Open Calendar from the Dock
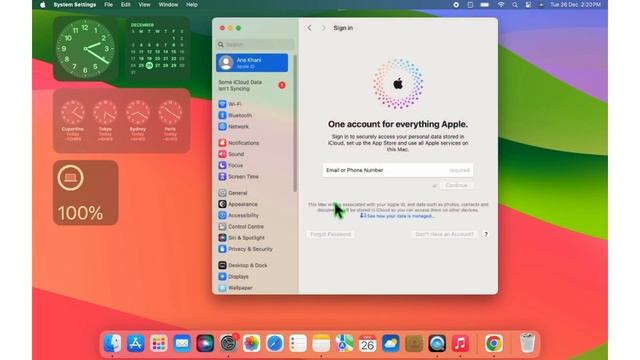The width and height of the screenshot is (640, 360). point(367,343)
